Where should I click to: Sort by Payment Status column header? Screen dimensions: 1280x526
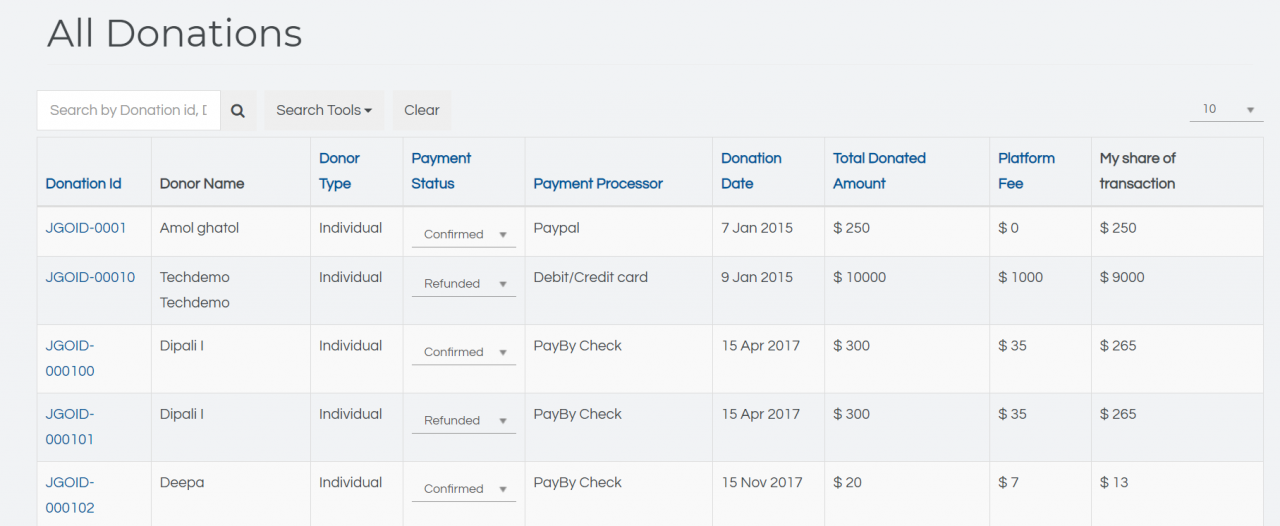tap(441, 171)
